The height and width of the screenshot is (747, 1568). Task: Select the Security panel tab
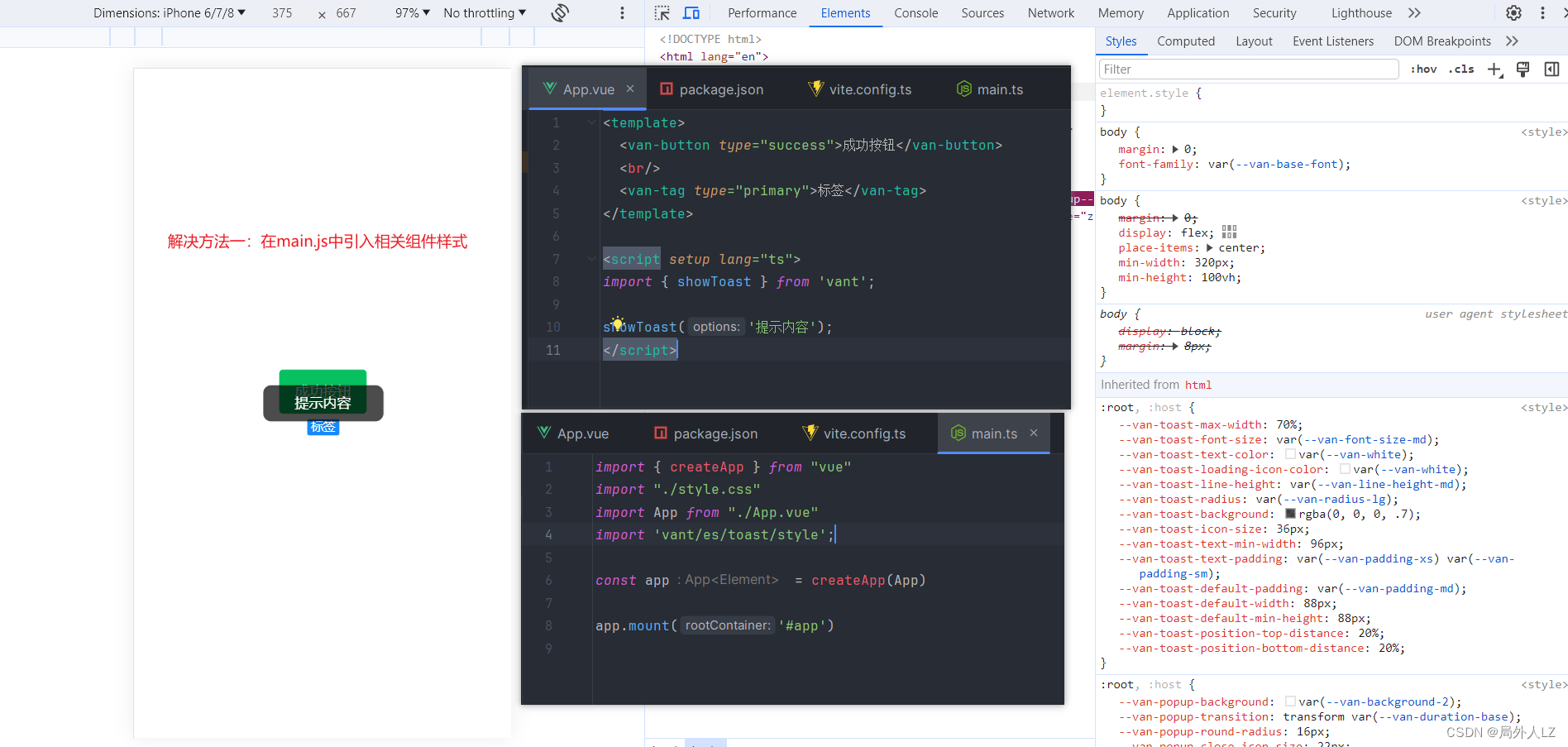pyautogui.click(x=1274, y=13)
